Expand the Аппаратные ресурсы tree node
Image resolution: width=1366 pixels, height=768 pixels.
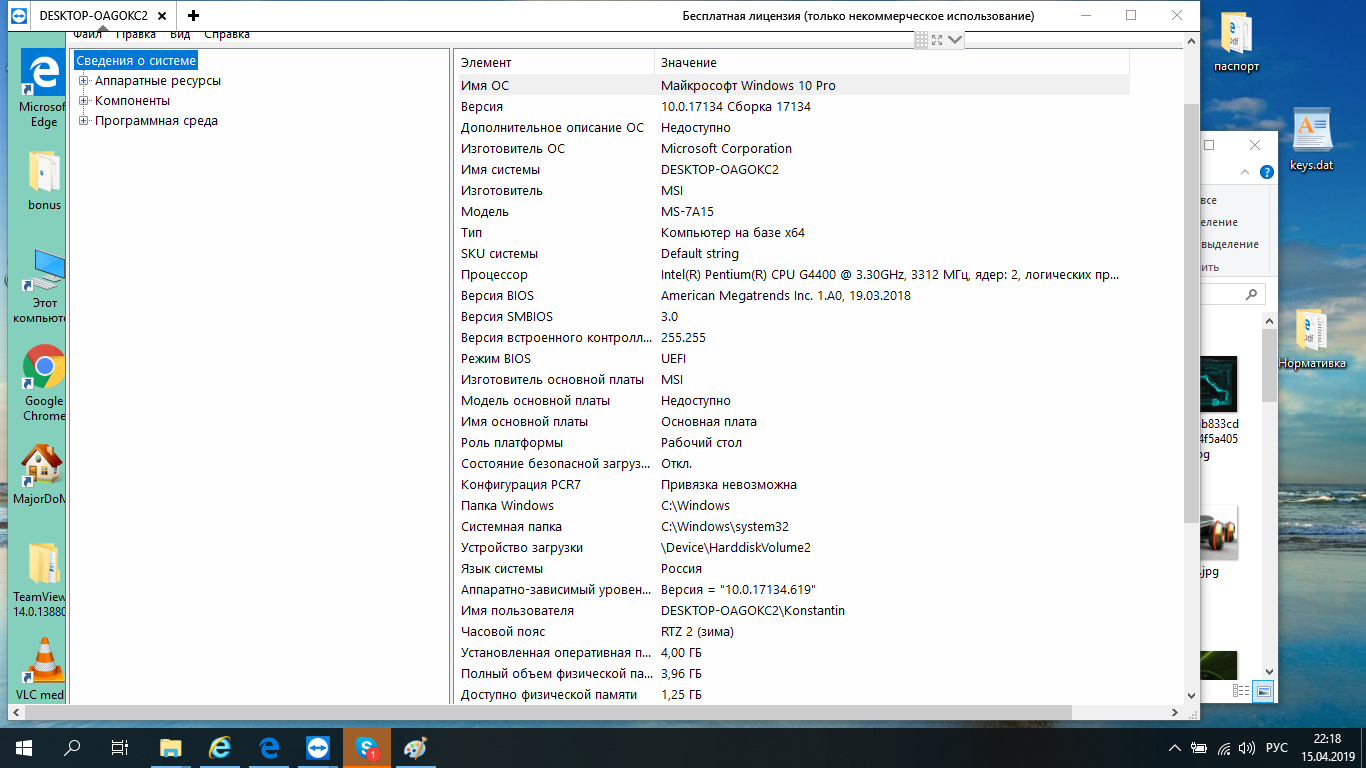(x=84, y=81)
